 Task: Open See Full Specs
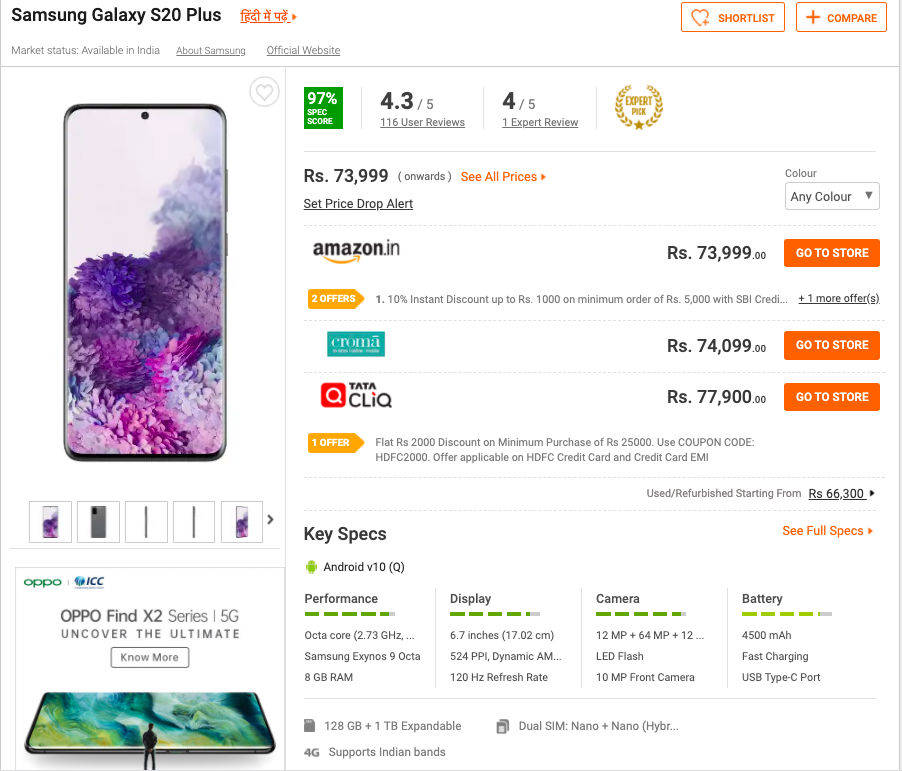(827, 531)
